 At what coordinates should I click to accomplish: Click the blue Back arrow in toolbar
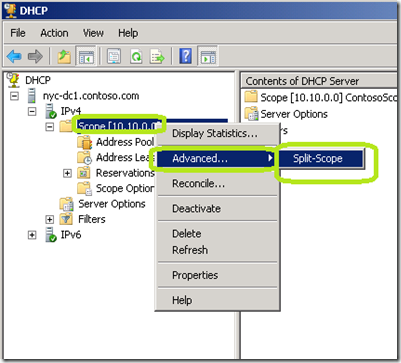pos(14,56)
